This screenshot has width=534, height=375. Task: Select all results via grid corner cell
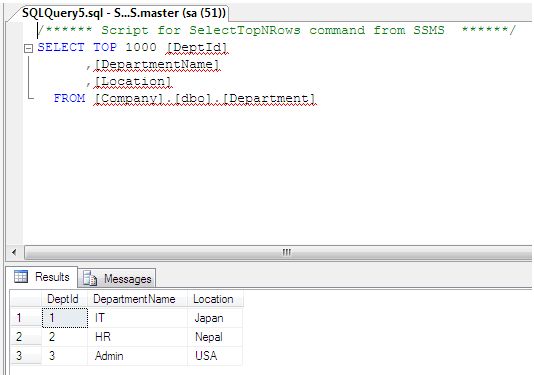pyautogui.click(x=26, y=299)
